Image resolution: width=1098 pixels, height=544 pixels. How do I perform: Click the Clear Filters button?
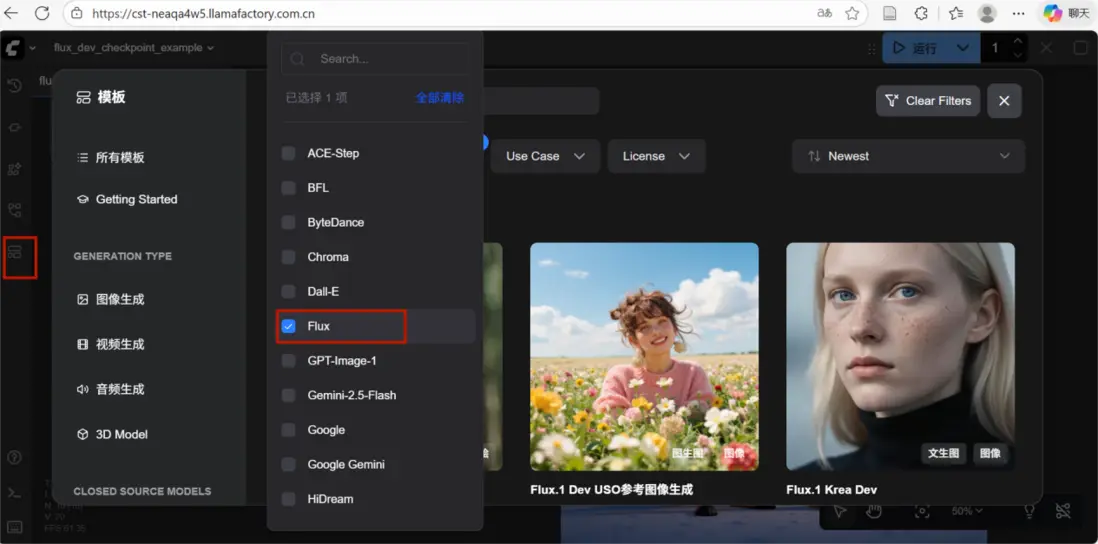[928, 101]
